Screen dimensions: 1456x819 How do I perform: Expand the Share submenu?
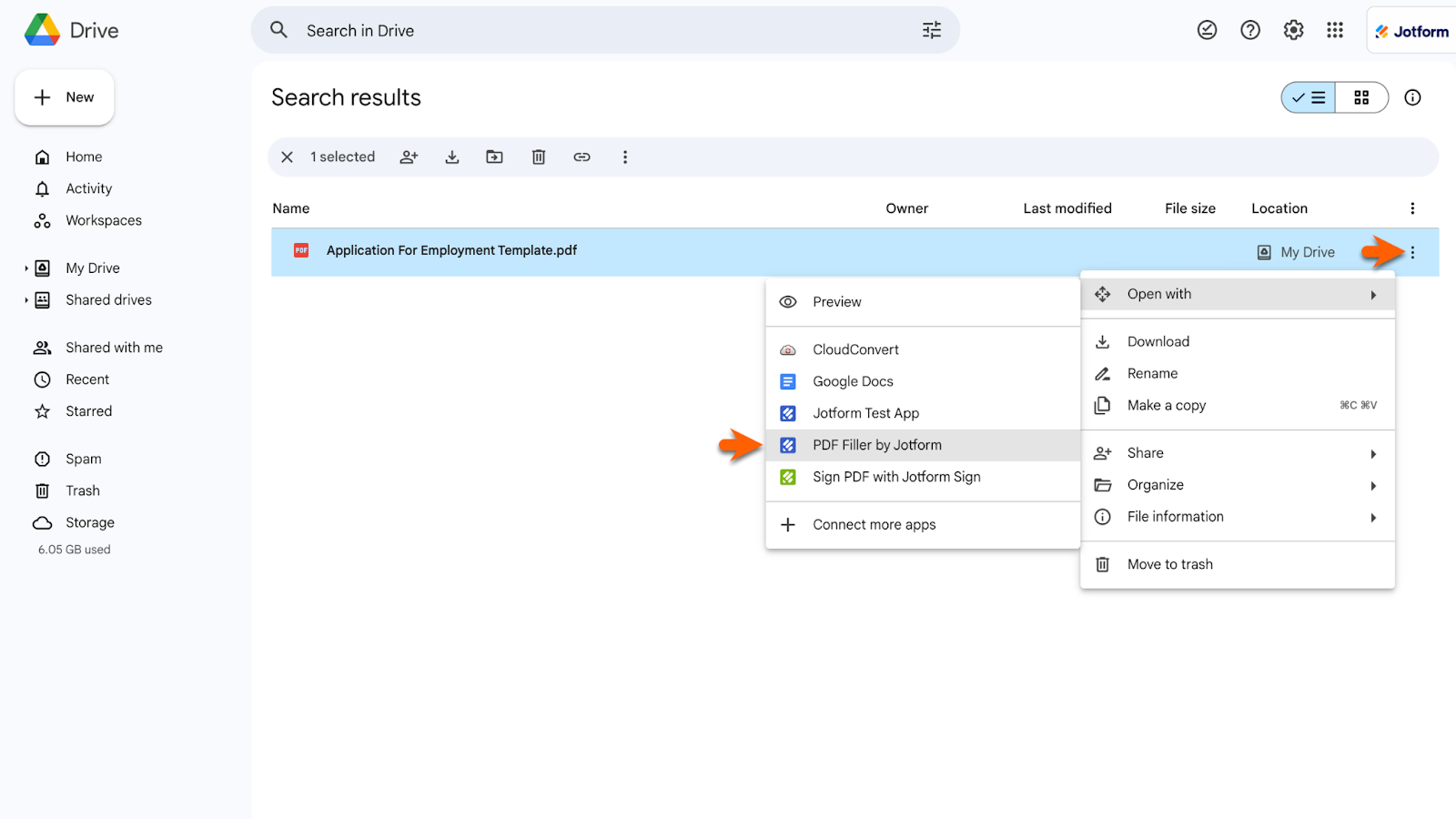point(1238,453)
